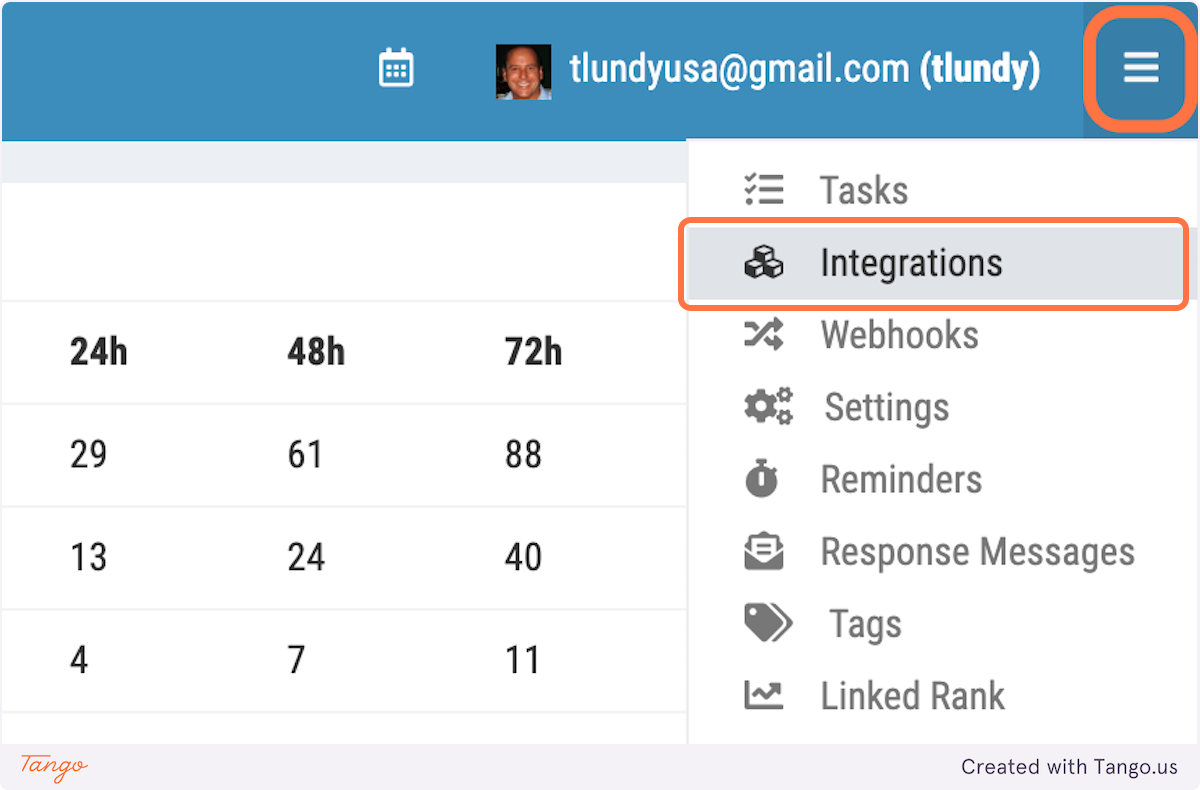Click the Linked Rank chart icon

764,695
